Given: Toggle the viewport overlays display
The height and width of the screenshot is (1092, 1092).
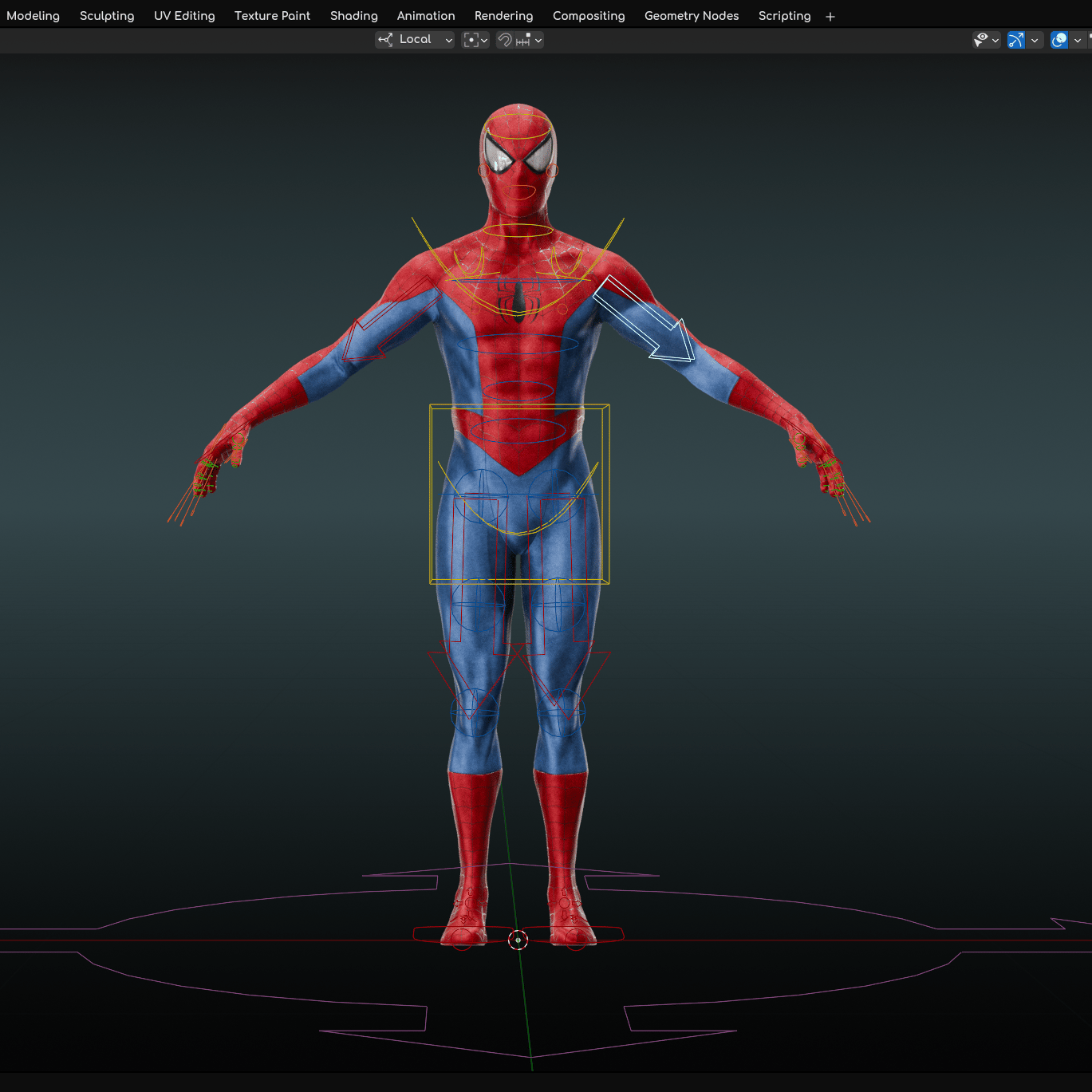Looking at the screenshot, I should click(1059, 40).
